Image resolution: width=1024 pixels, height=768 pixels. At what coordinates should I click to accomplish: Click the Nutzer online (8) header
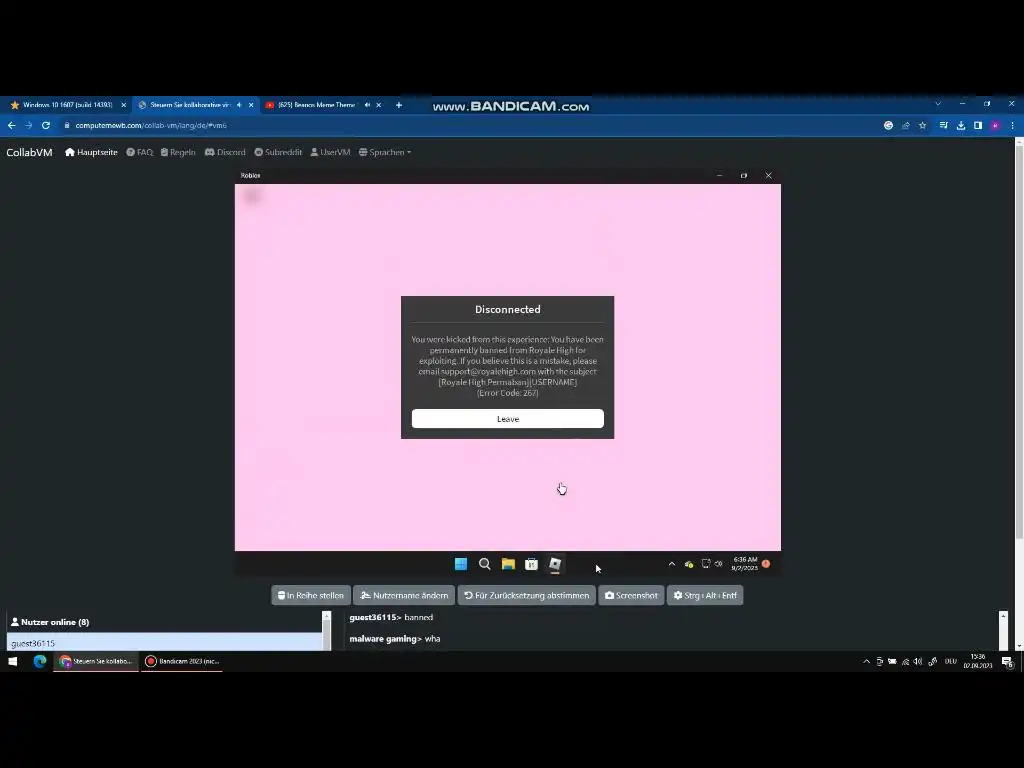tap(50, 622)
